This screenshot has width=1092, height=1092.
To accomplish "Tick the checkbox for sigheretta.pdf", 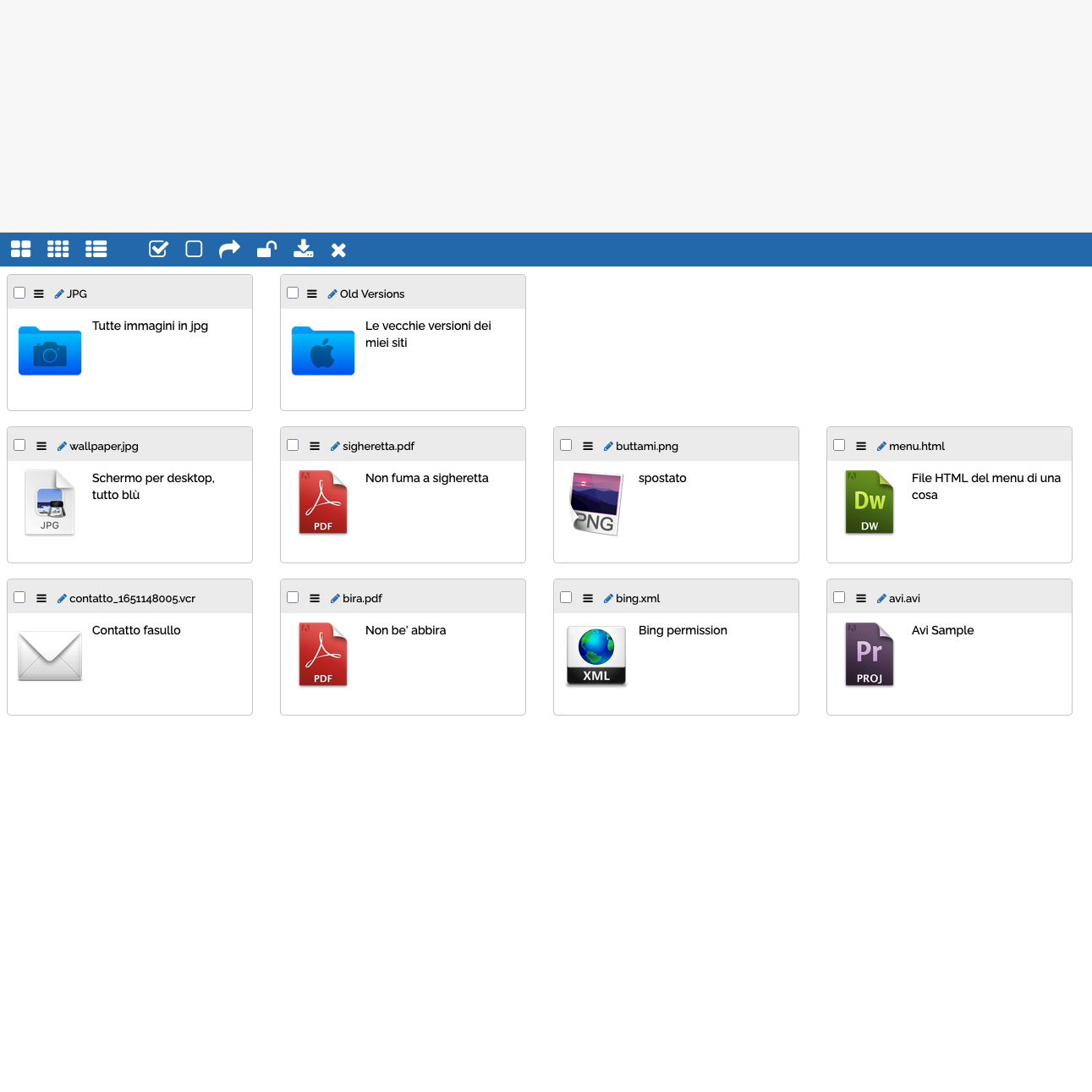I will coord(293,445).
